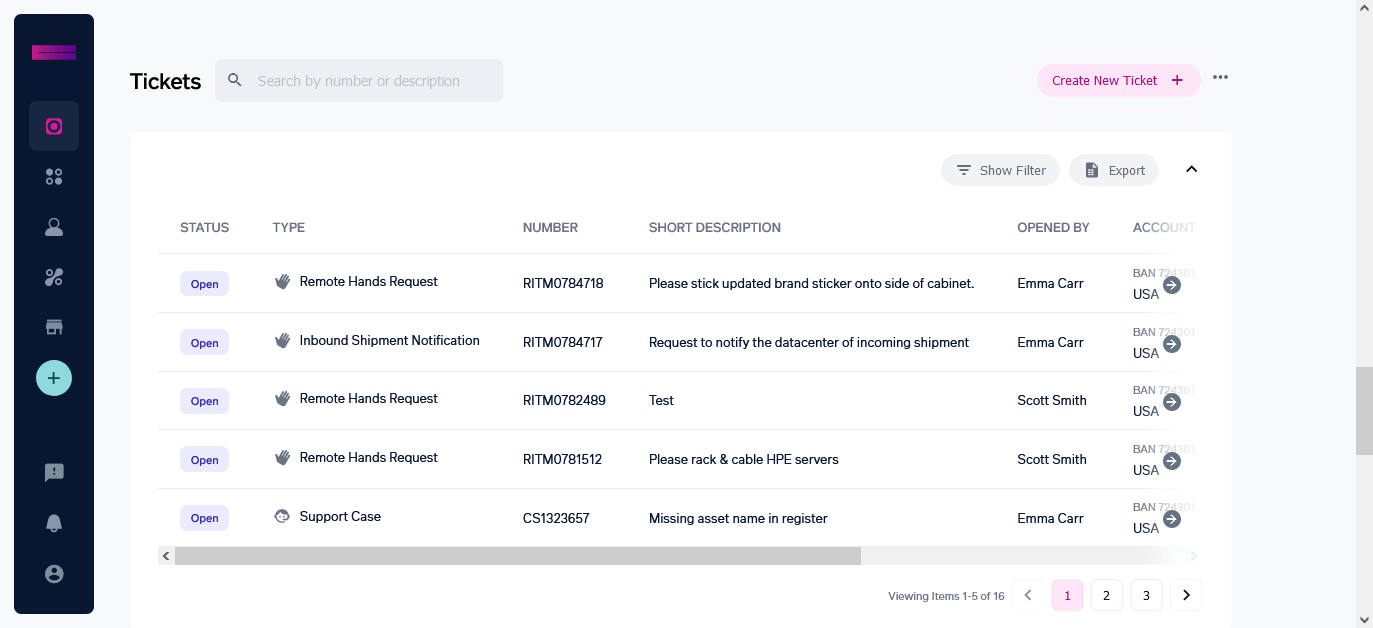
Task: Go to page 2 of tickets
Action: (1106, 595)
